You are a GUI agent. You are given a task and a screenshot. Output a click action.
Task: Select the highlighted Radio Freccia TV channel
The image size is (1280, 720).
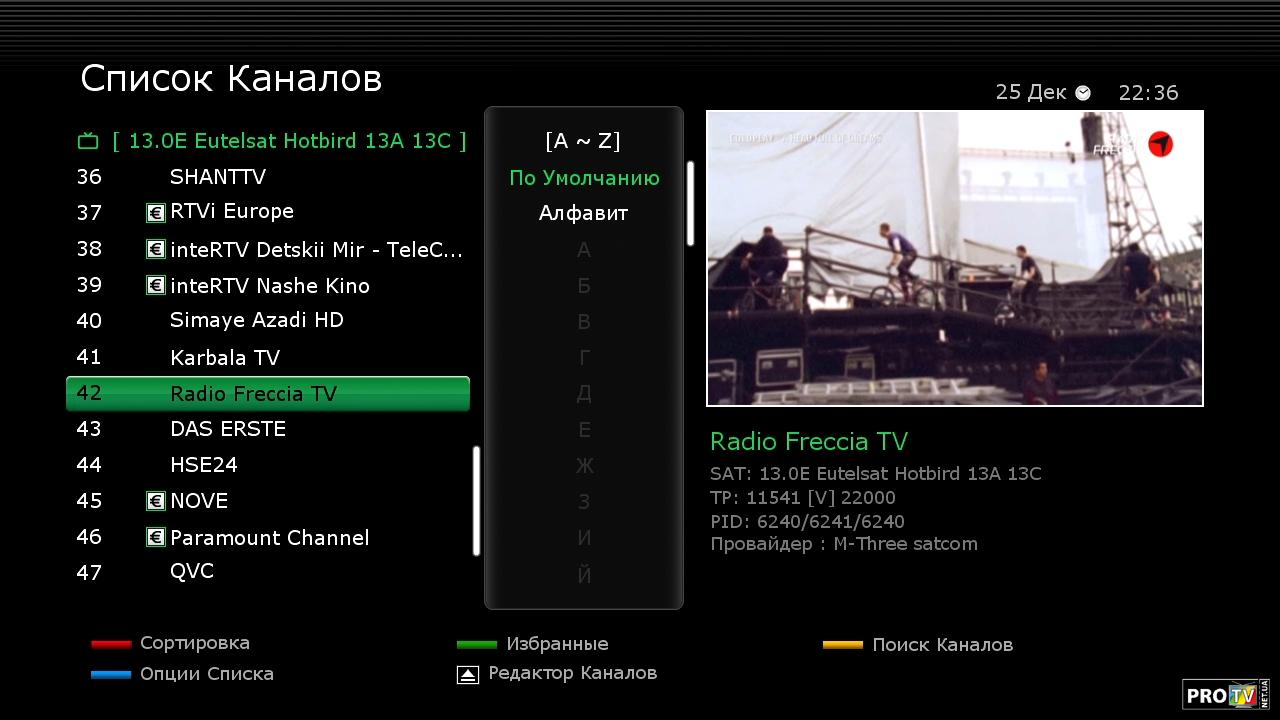[x=268, y=393]
